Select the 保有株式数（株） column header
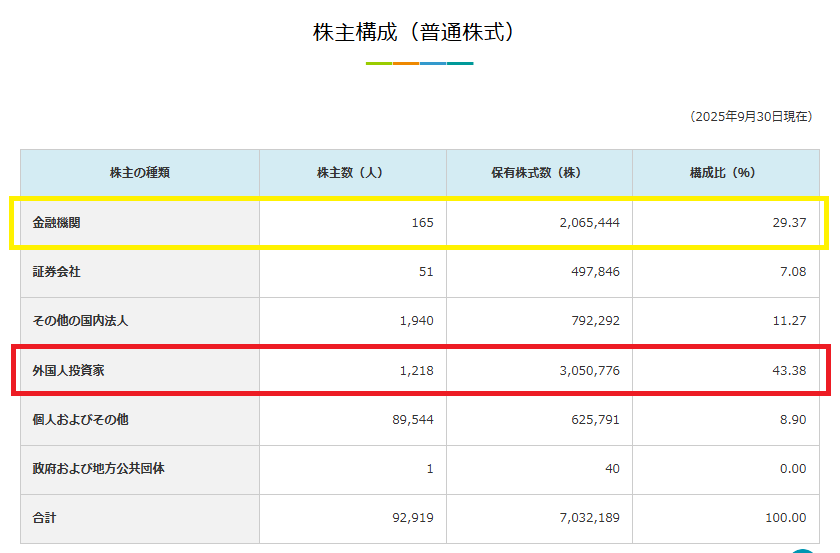 coord(539,173)
